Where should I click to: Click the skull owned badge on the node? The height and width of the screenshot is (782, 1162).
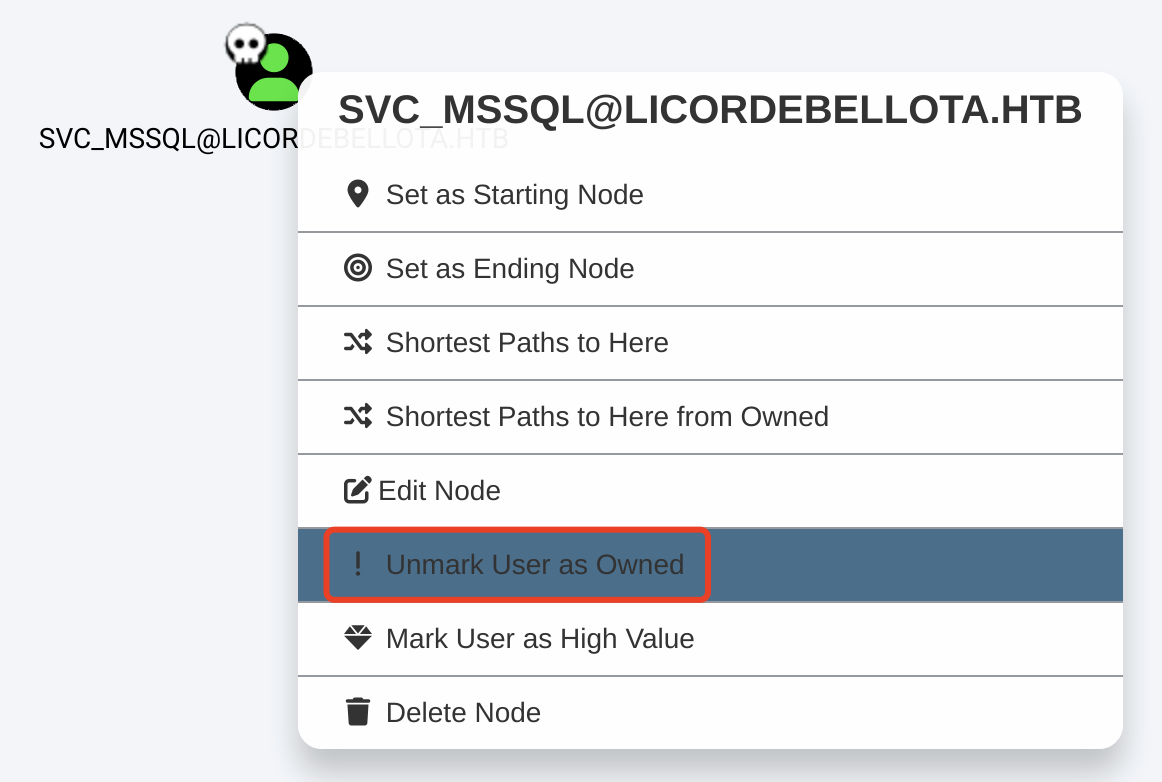coord(245,45)
